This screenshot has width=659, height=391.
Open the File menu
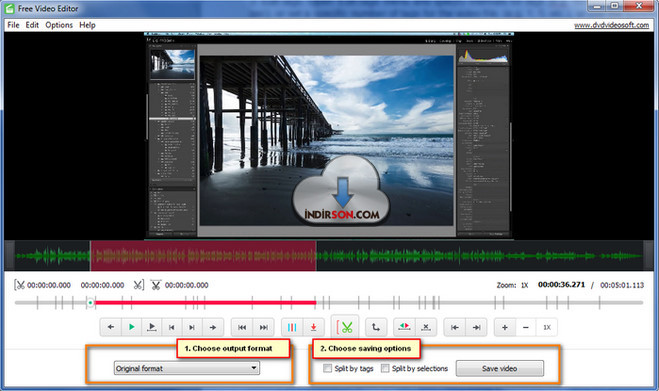(x=13, y=25)
